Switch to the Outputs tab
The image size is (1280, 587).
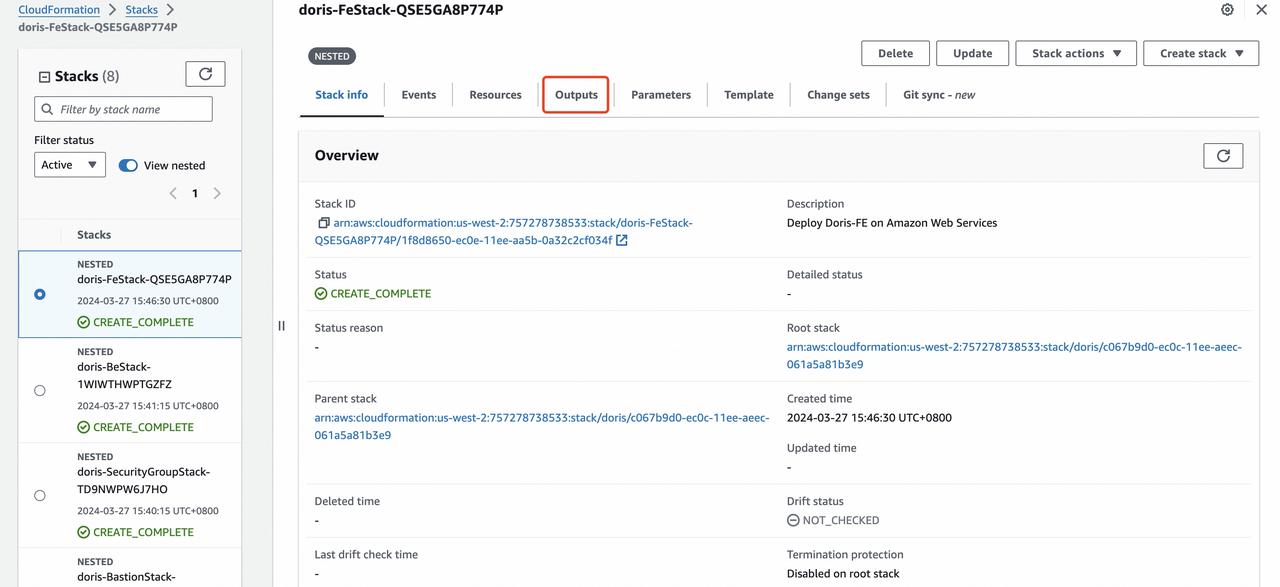[576, 95]
